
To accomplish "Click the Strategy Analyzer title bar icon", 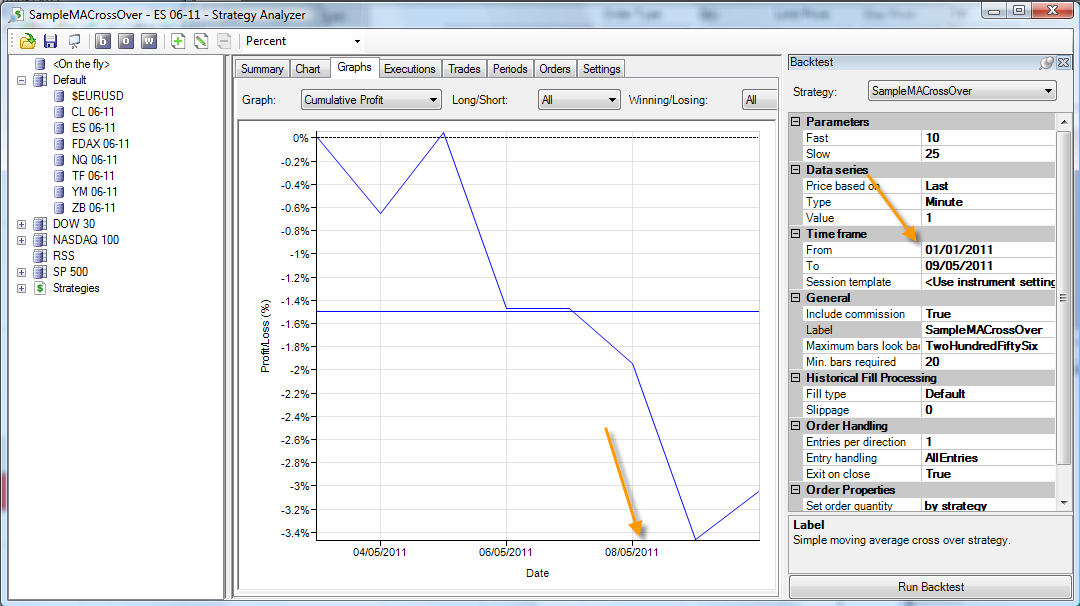I will click(x=15, y=14).
